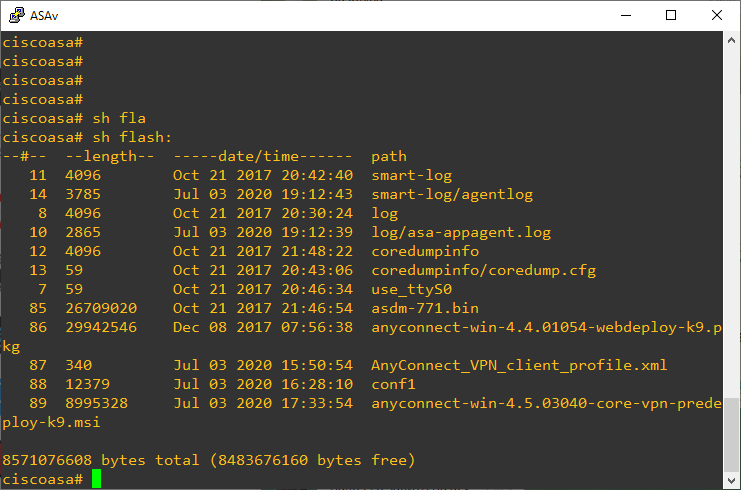Click the length value 3785
The width and height of the screenshot is (741, 490).
pos(83,194)
